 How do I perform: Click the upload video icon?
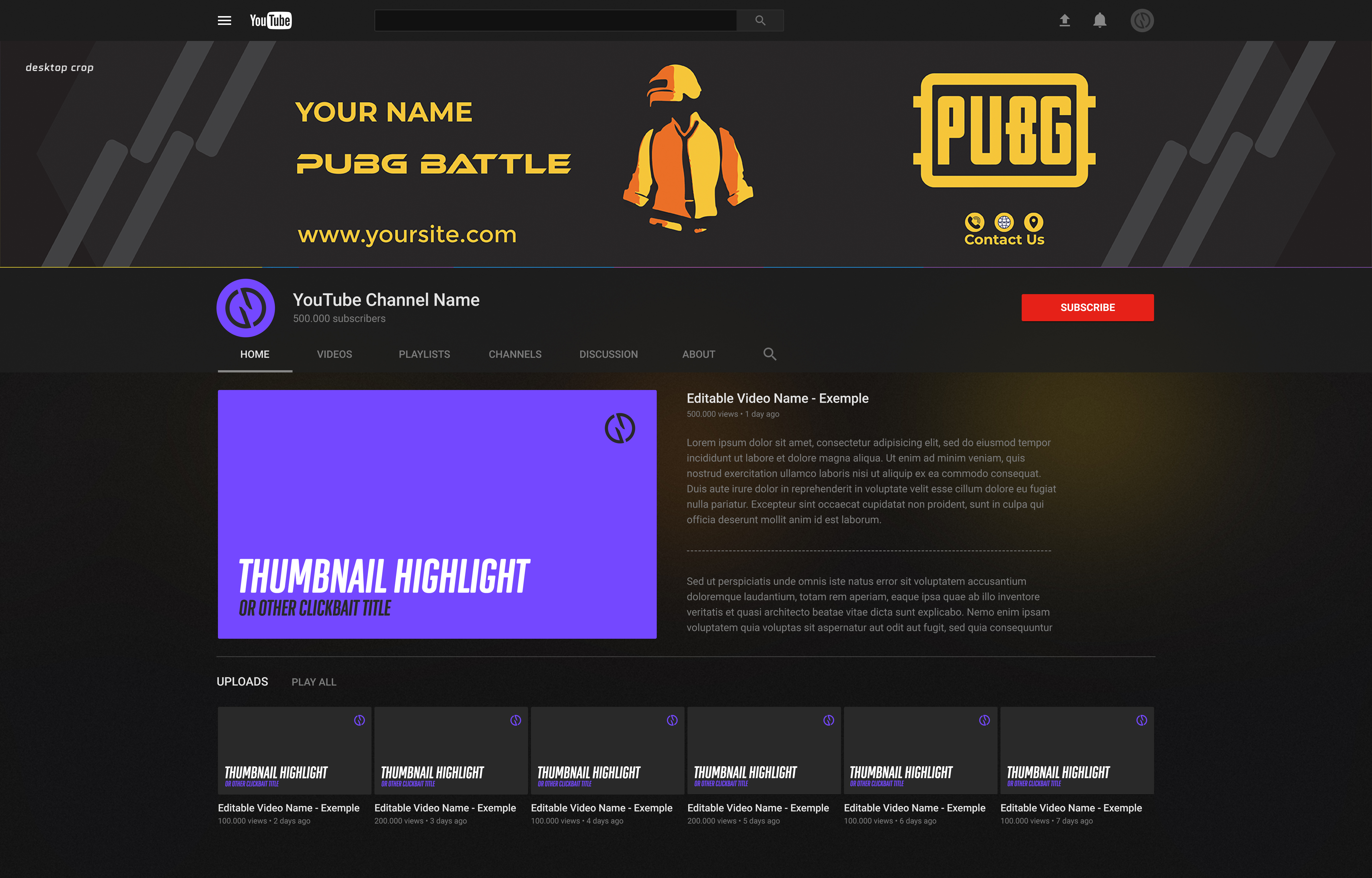pyautogui.click(x=1064, y=20)
